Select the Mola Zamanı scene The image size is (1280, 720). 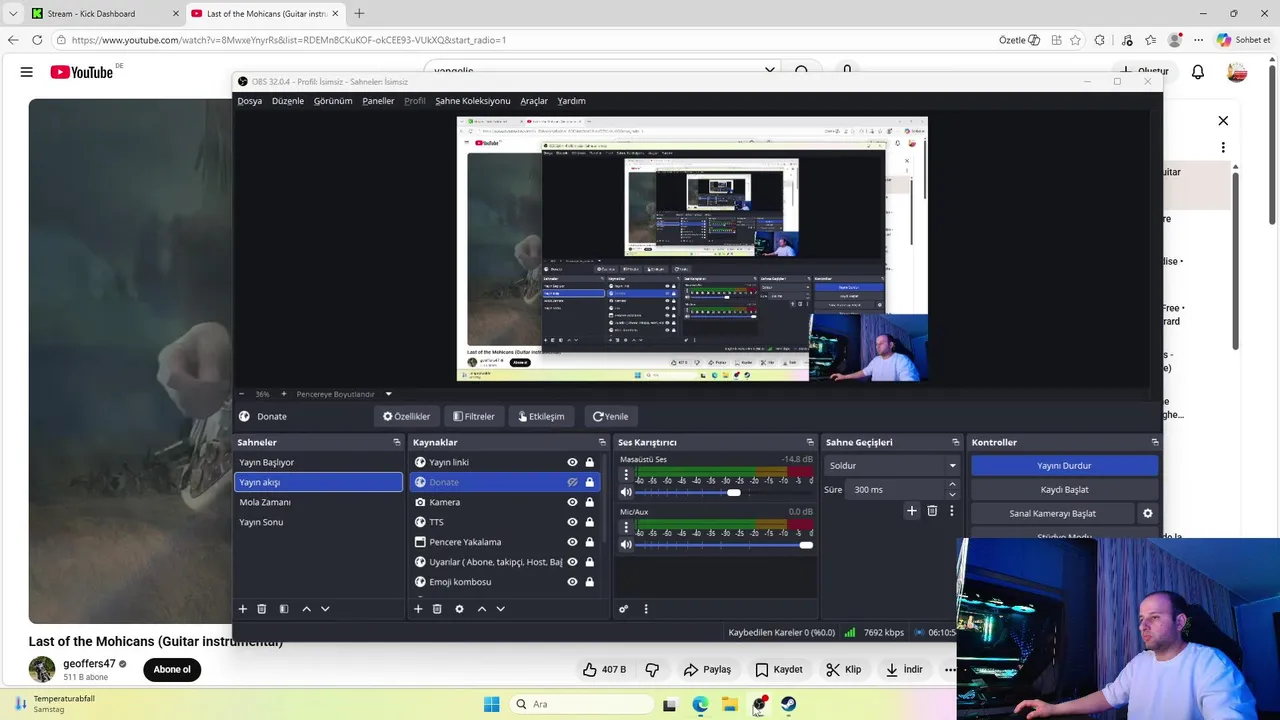click(x=318, y=502)
